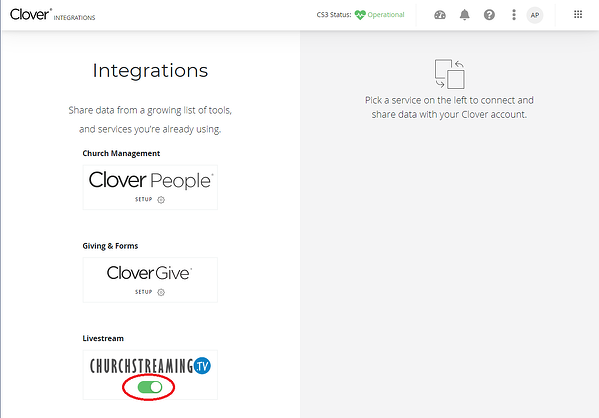Open the vertical three-dot more menu
Screen dimensions: 599x418
514,15
